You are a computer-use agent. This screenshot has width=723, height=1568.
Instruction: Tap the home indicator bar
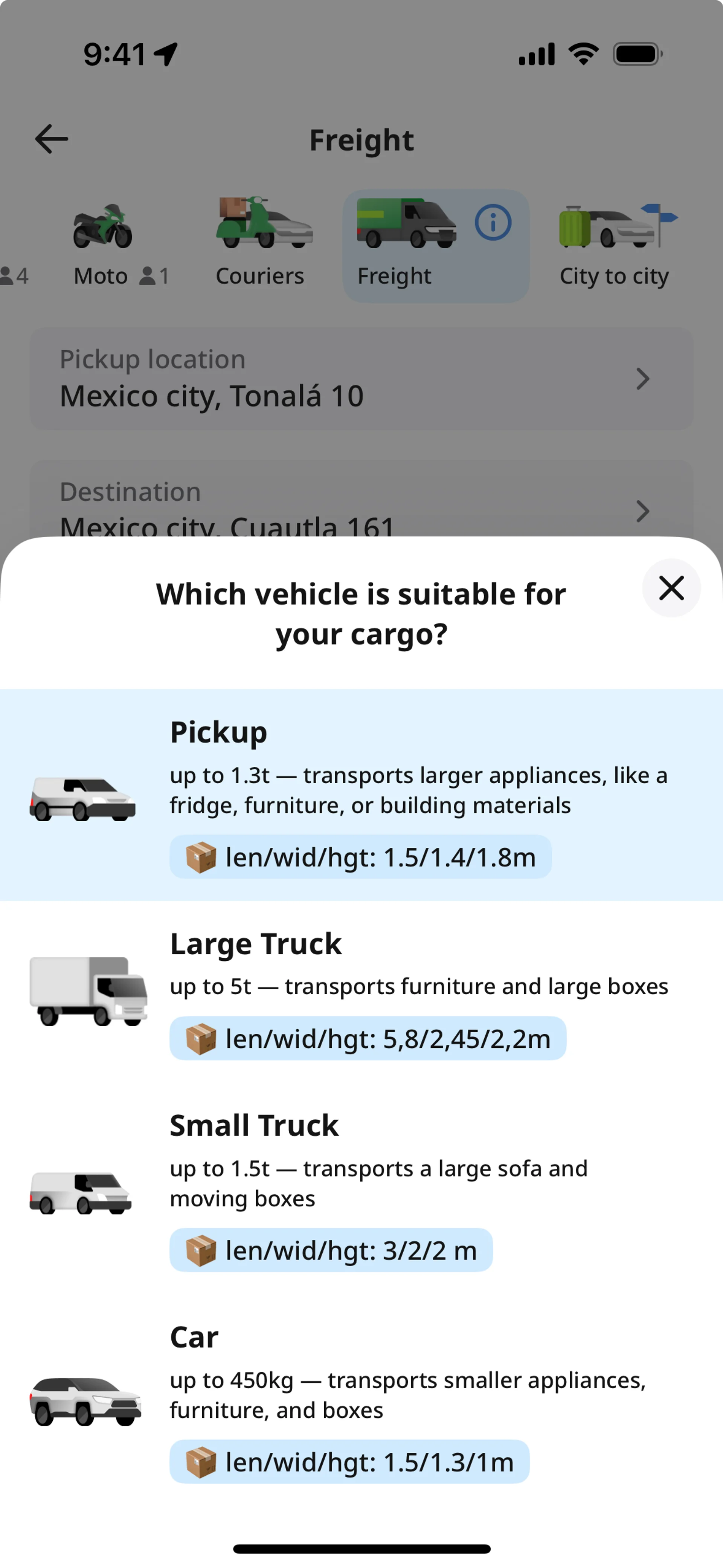click(361, 1548)
